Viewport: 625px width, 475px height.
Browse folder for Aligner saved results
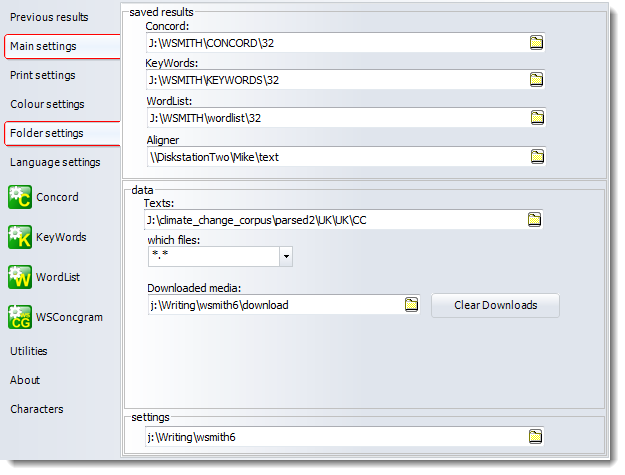pos(536,156)
